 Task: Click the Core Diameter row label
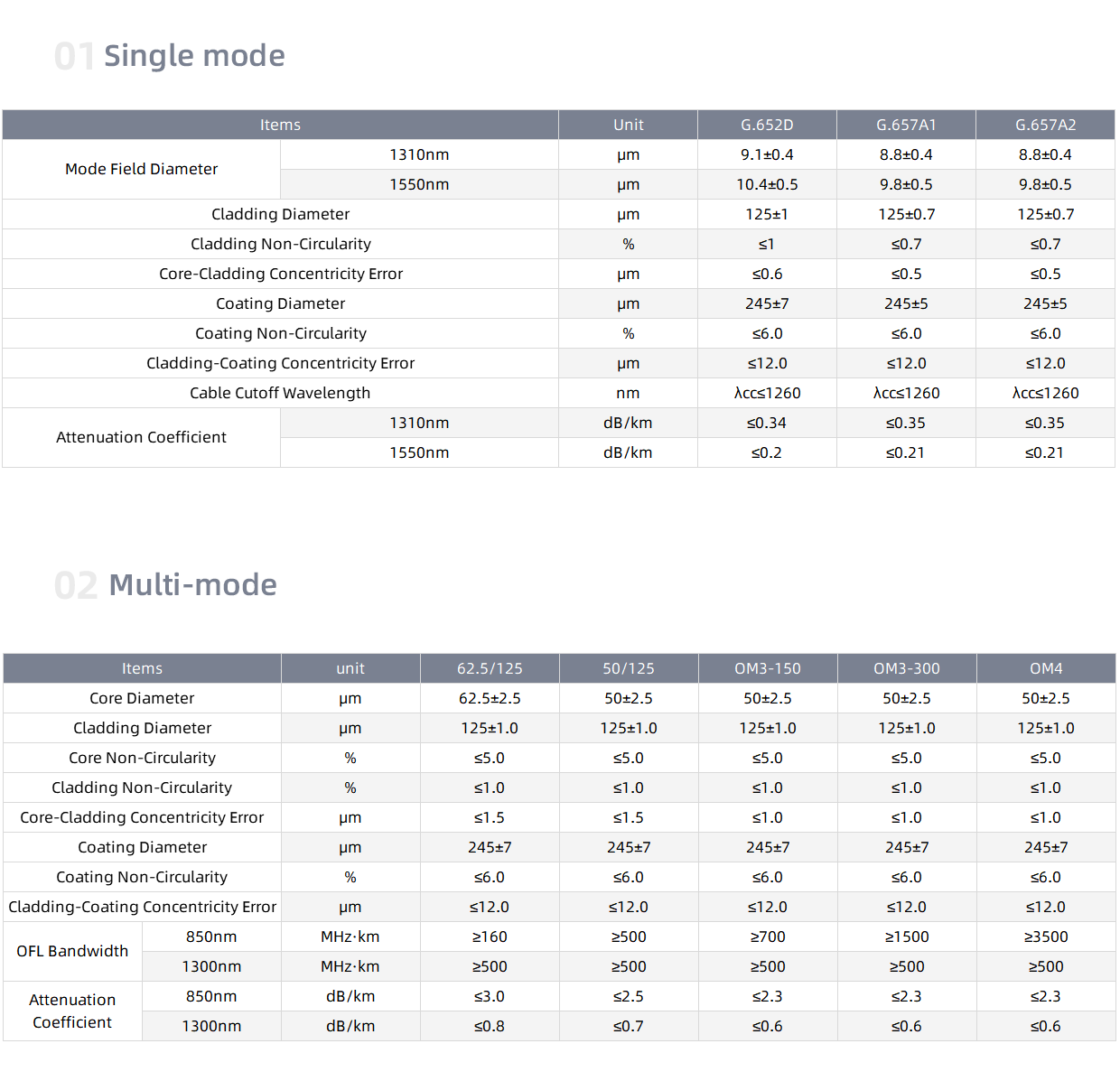pyautogui.click(x=142, y=698)
